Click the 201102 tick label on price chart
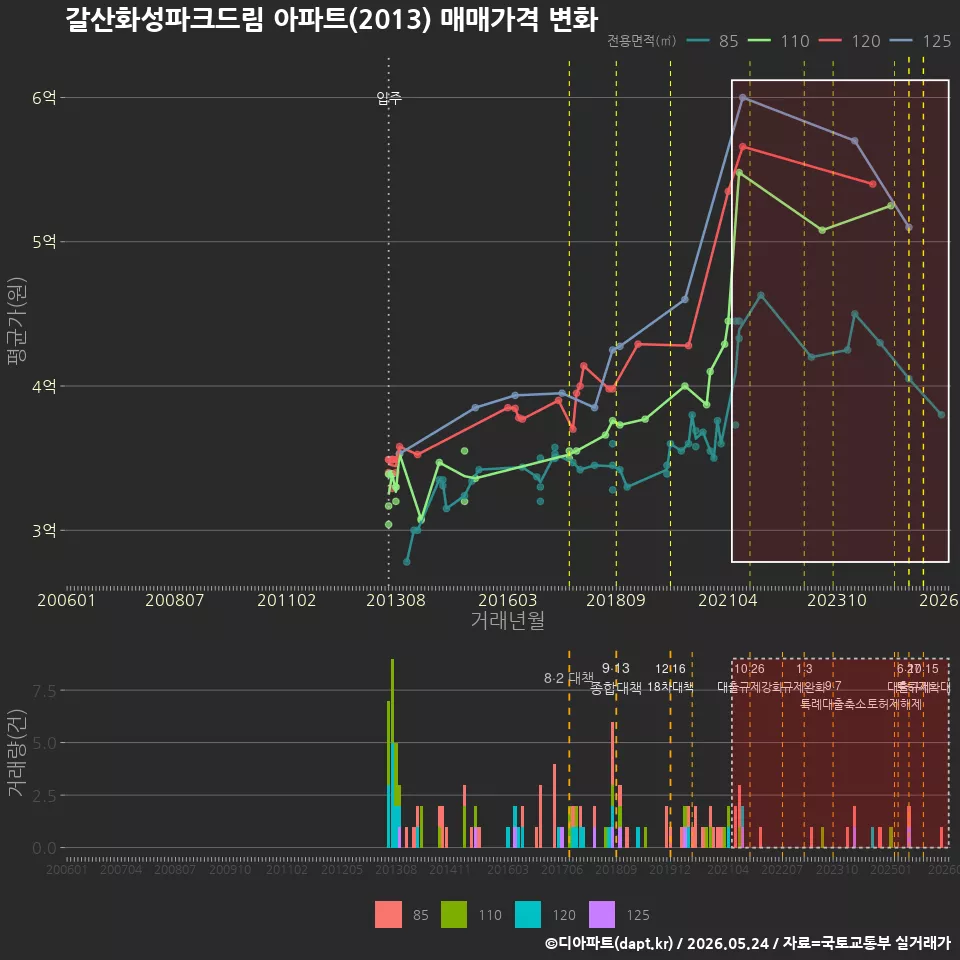 pos(287,600)
